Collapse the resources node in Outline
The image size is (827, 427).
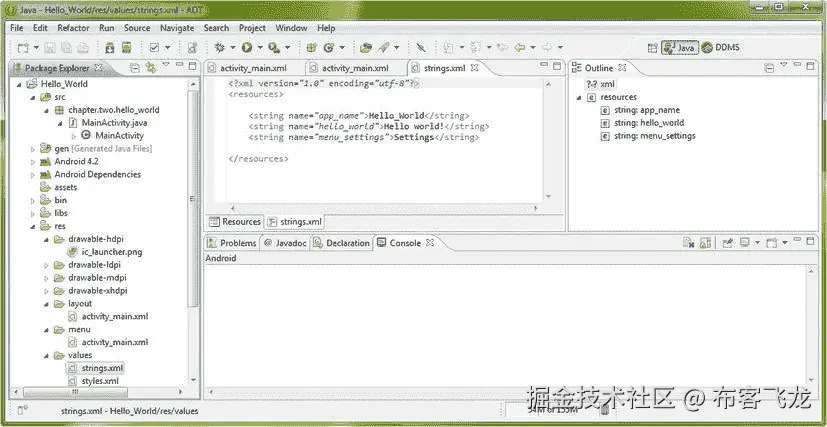tap(579, 98)
